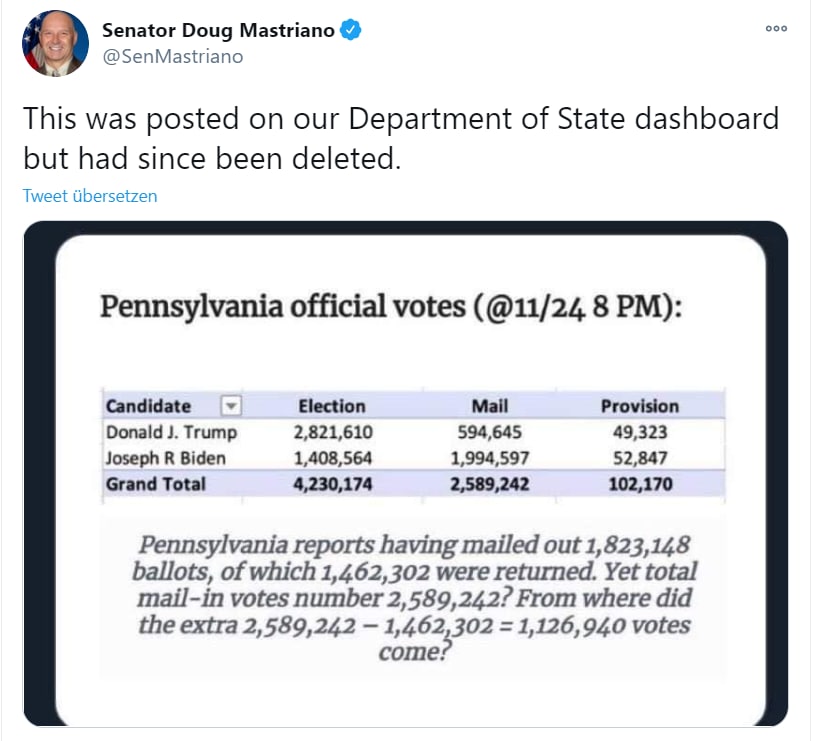Click the 1,994,597 Mail votes cell
The image size is (813, 741).
[x=490, y=458]
